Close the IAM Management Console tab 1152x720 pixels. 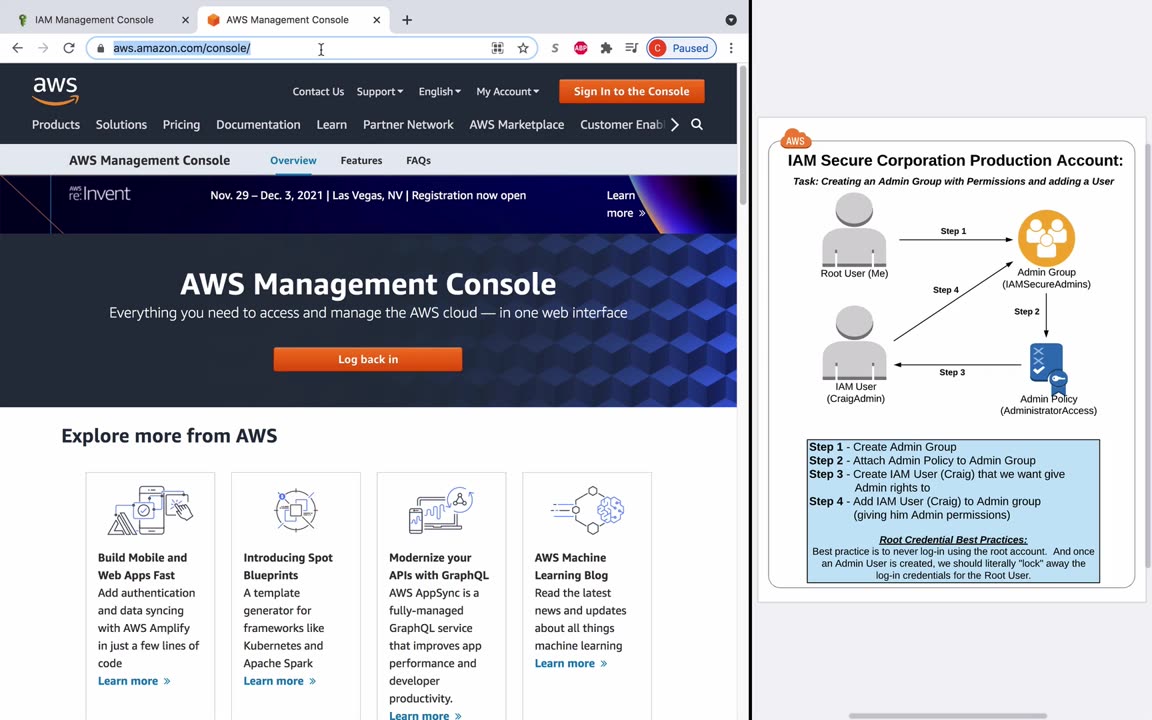click(x=185, y=20)
